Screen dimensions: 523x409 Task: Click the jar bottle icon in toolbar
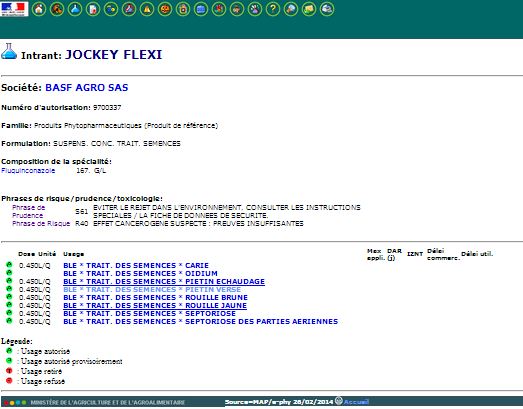coord(183,9)
